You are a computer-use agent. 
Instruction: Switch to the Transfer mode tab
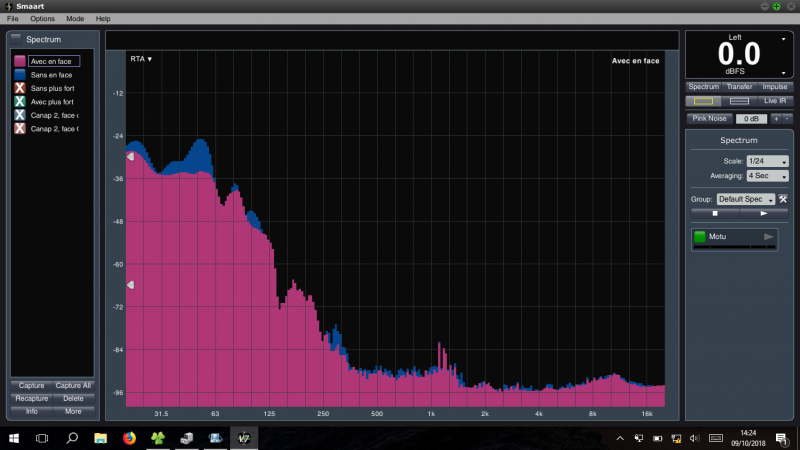click(740, 87)
